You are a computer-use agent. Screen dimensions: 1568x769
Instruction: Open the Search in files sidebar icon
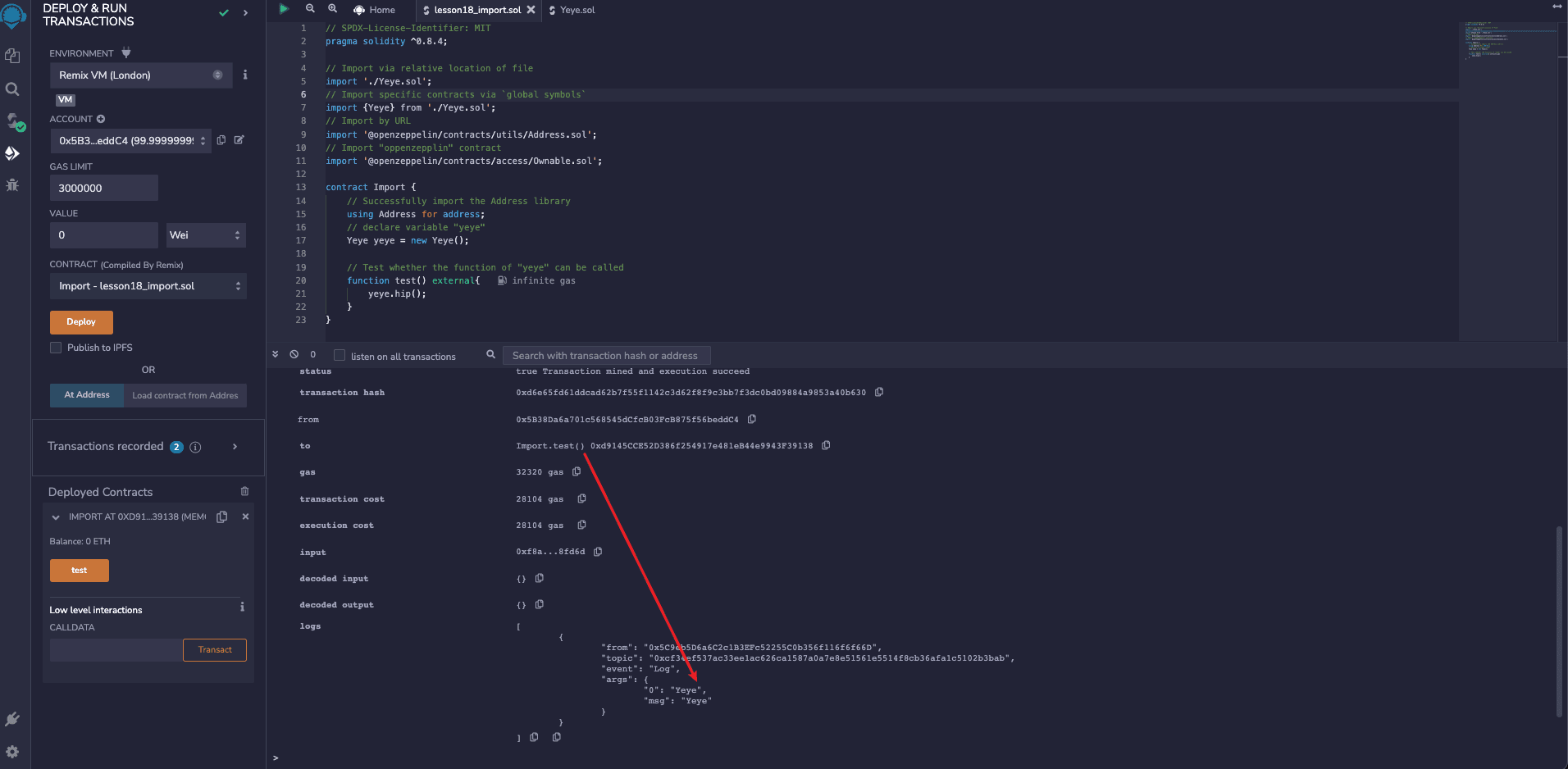pyautogui.click(x=12, y=89)
